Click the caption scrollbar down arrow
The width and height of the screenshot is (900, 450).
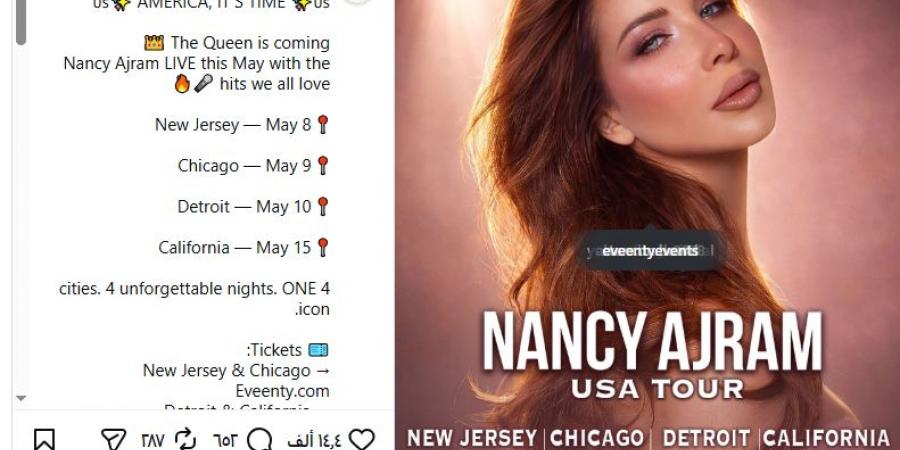pos(21,398)
